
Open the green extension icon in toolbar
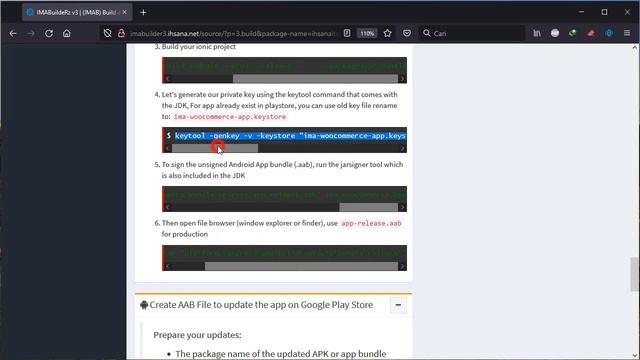[x=573, y=33]
